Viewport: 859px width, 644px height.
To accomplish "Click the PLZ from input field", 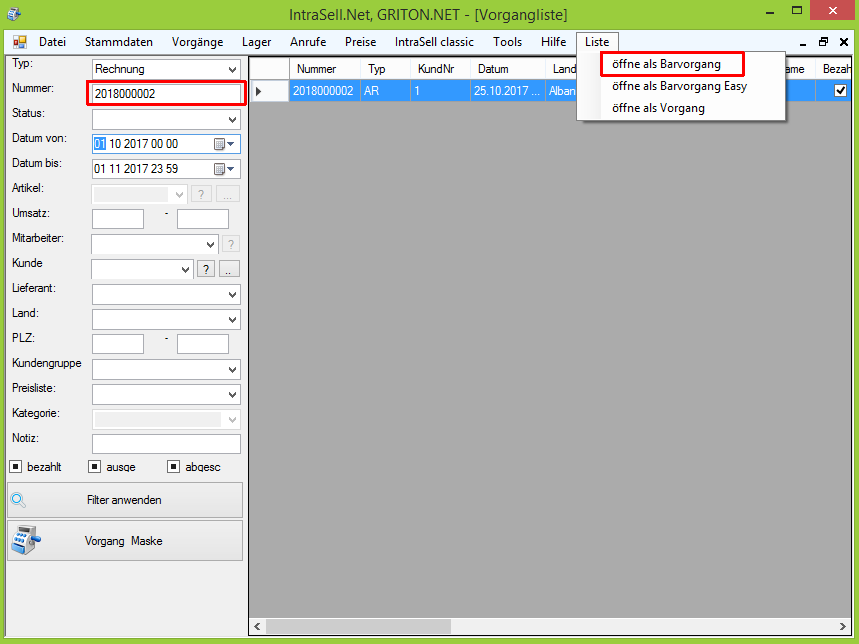I will [118, 344].
